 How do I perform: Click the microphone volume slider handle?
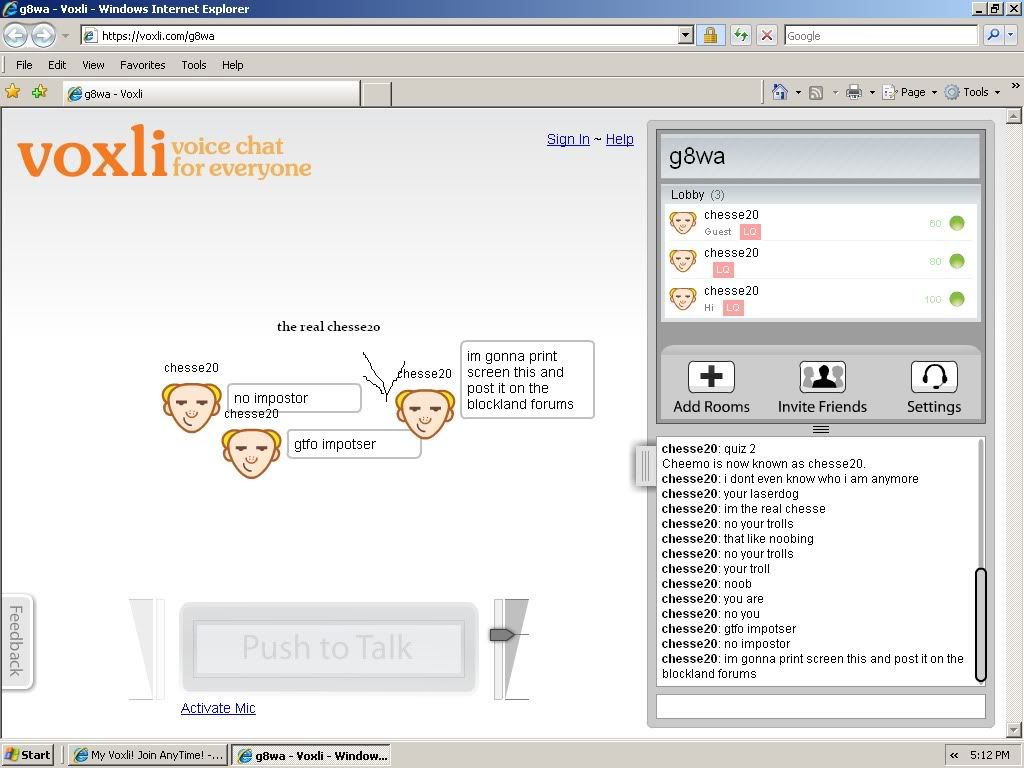point(501,634)
